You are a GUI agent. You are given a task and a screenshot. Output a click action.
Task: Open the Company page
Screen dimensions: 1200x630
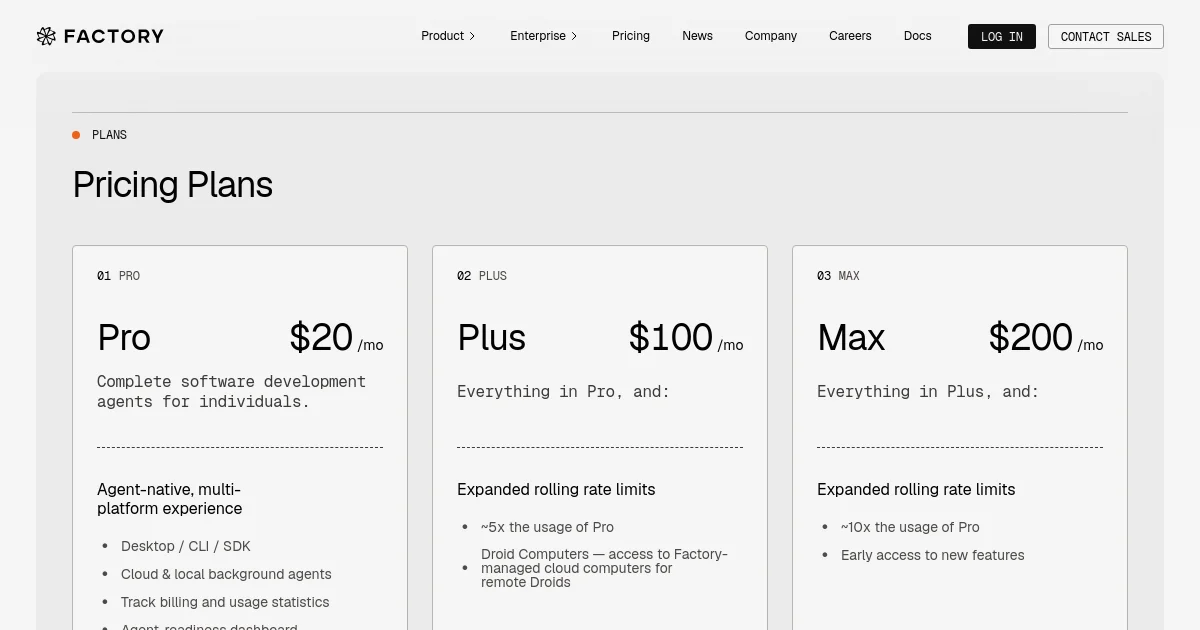click(771, 36)
